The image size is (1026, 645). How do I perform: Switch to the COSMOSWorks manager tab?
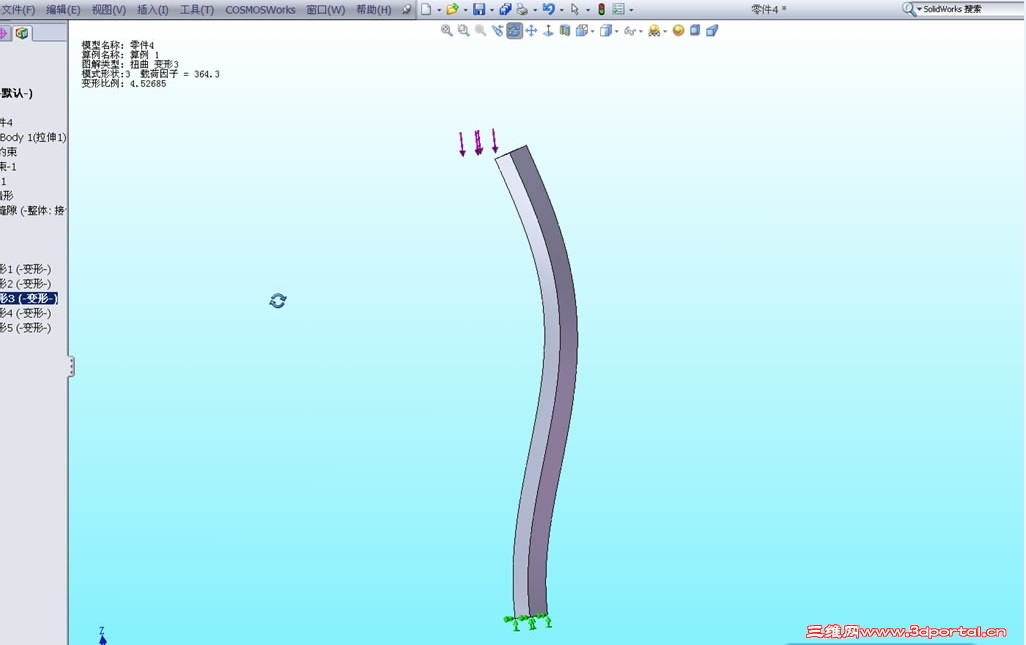(x=22, y=33)
